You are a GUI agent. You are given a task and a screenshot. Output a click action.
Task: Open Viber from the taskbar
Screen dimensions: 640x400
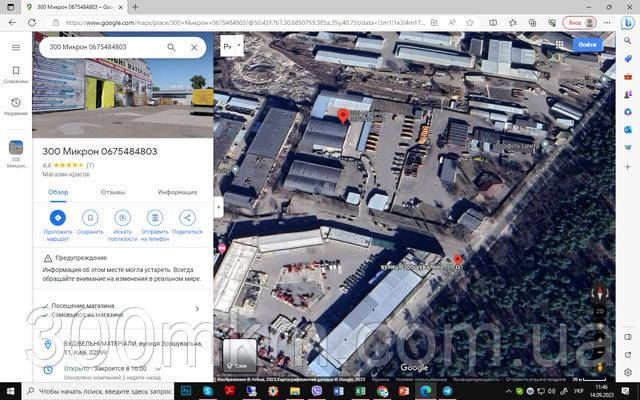tap(317, 391)
